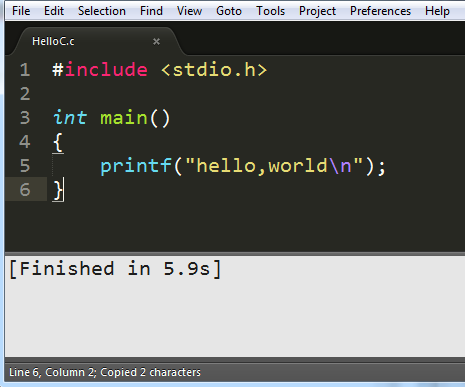Open the View menu

point(189,11)
